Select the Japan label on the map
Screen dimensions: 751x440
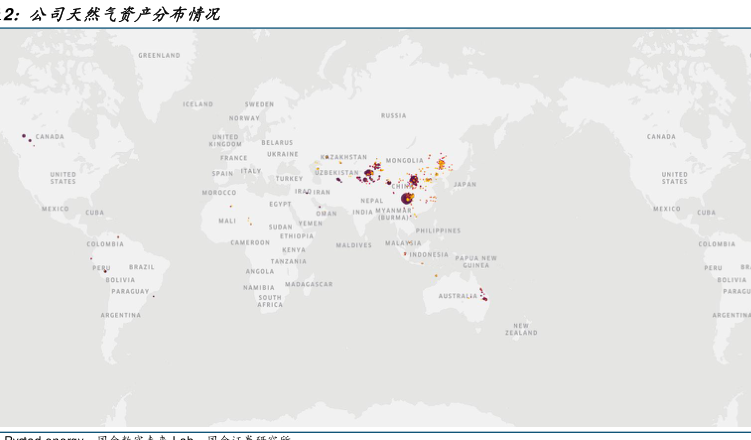(x=464, y=184)
